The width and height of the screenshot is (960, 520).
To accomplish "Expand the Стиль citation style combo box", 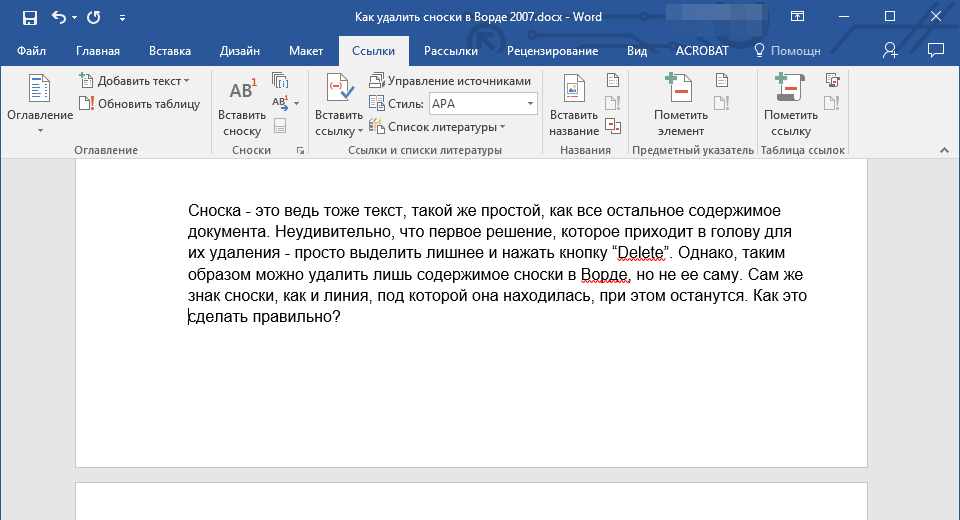I will coord(530,103).
